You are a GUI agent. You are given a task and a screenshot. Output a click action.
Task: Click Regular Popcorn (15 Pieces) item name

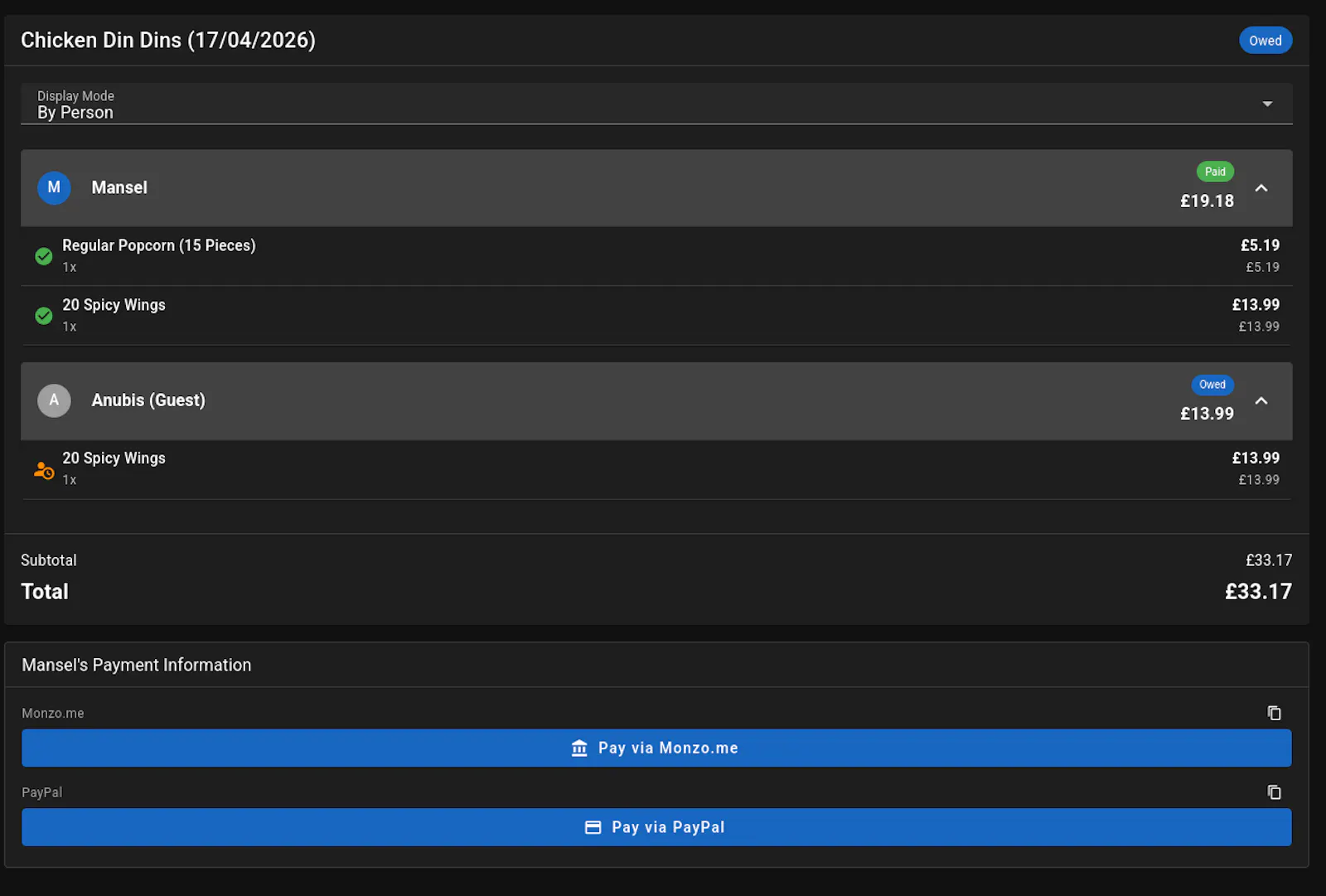(159, 245)
